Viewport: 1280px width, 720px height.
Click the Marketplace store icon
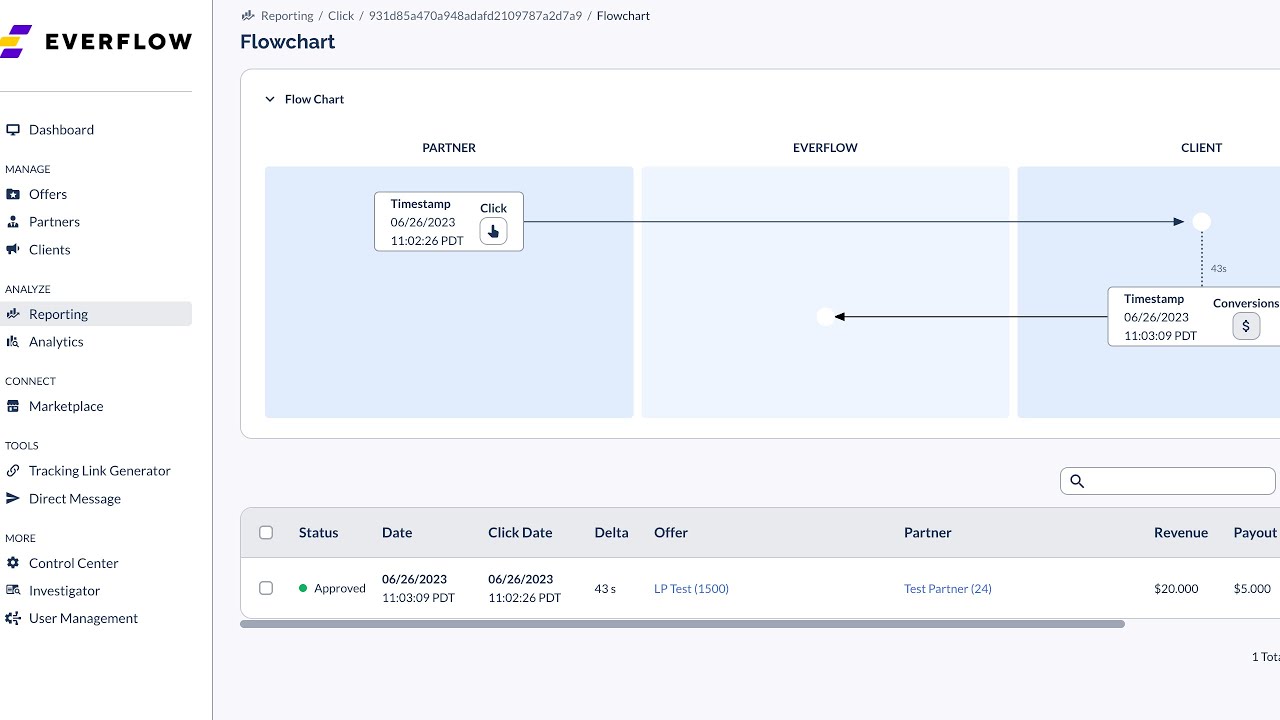(x=13, y=406)
